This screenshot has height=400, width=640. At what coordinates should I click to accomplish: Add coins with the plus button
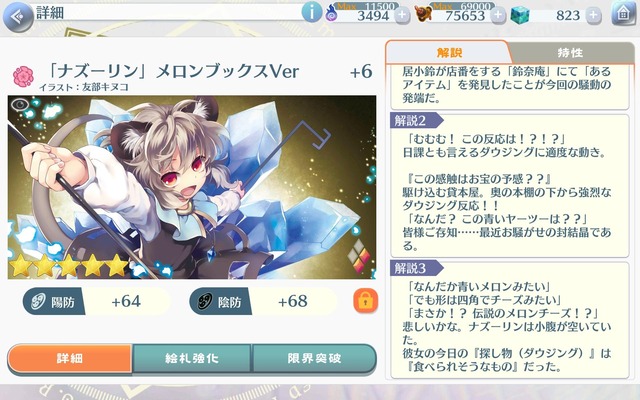coord(498,16)
